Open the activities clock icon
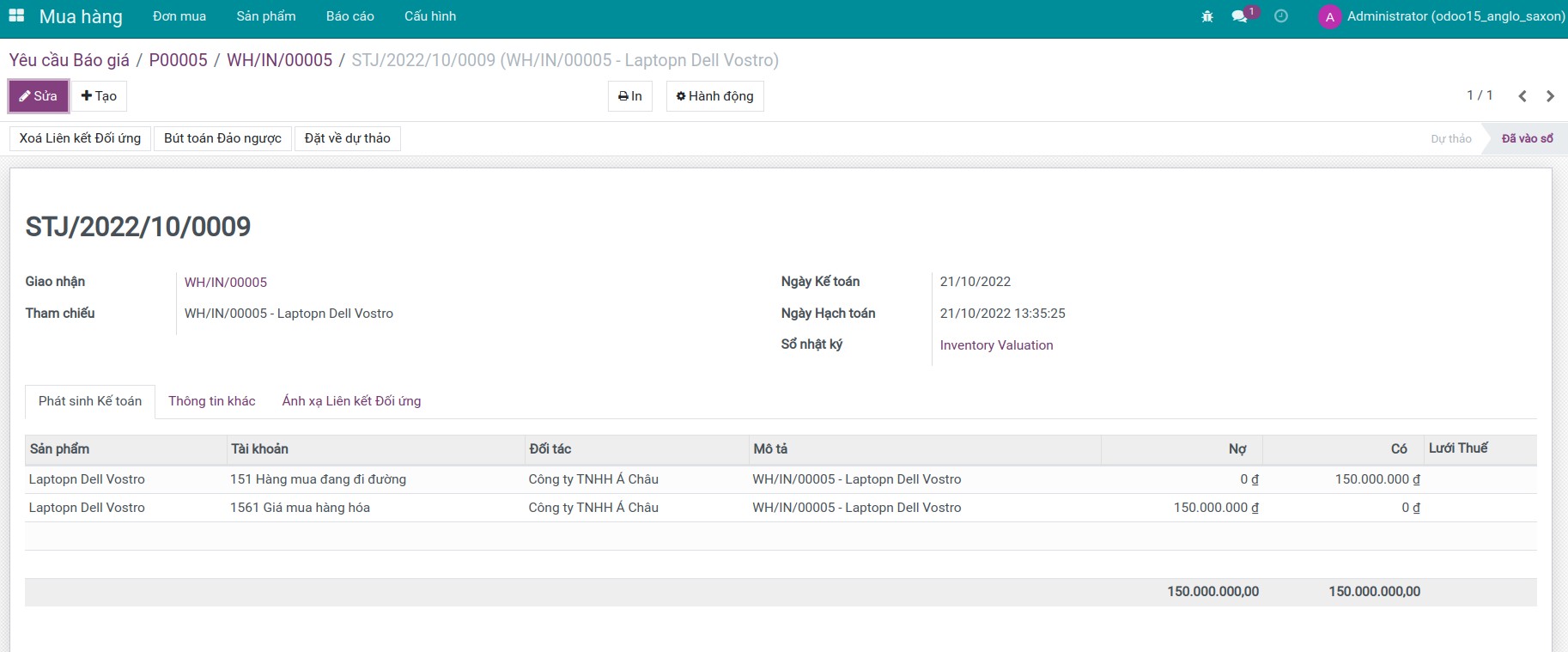Image resolution: width=1568 pixels, height=652 pixels. (1281, 16)
